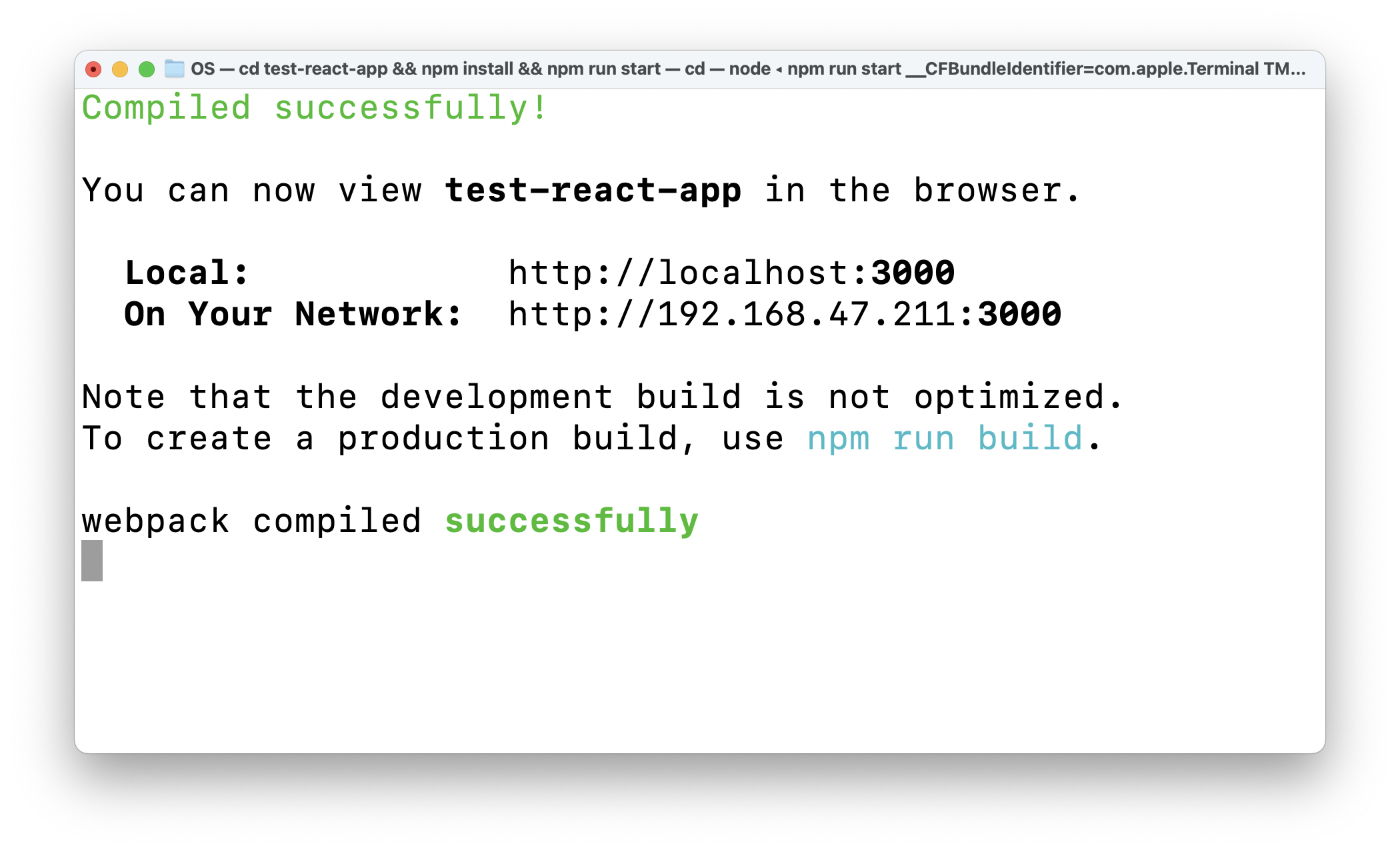This screenshot has height=852, width=1400.
Task: Click the terminal cursor block
Action: click(91, 562)
